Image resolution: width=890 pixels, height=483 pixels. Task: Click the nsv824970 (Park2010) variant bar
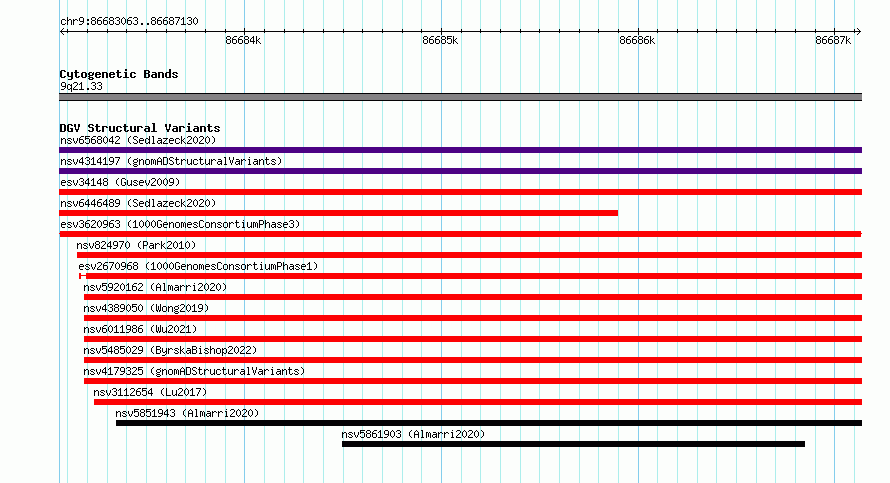[469, 255]
